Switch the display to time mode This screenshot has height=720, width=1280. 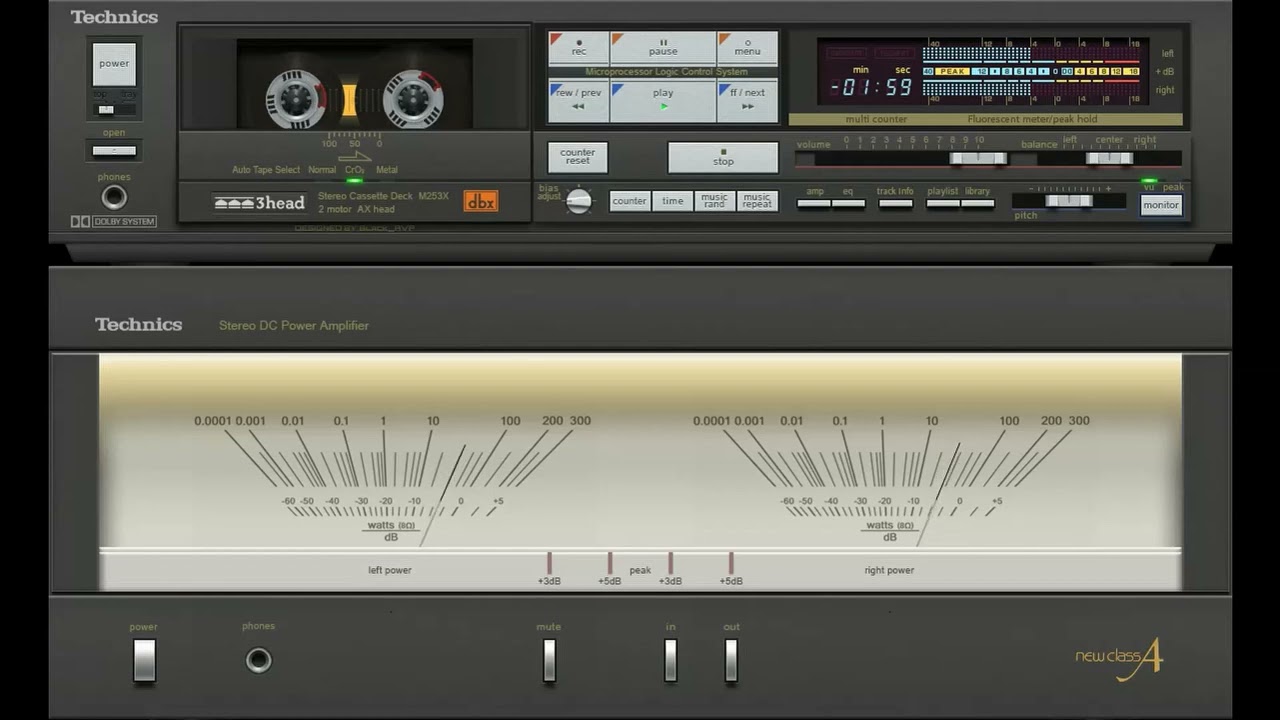[x=672, y=201]
